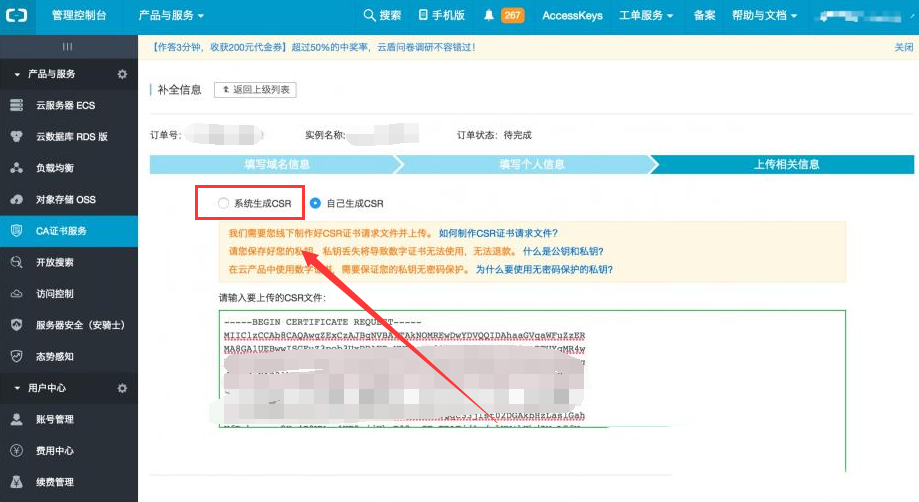Open AccessKeys in top navigation
The image size is (919, 502).
[571, 16]
